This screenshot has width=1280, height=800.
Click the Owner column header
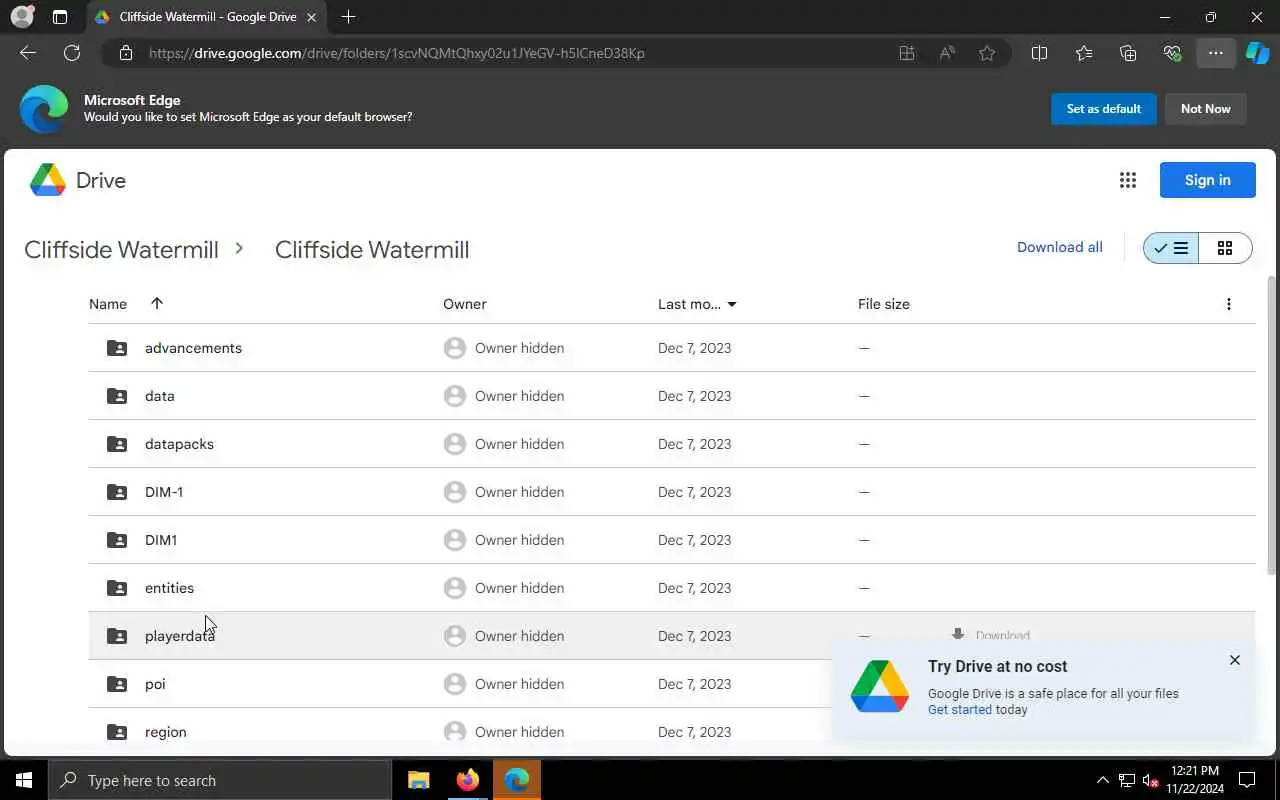click(x=465, y=304)
